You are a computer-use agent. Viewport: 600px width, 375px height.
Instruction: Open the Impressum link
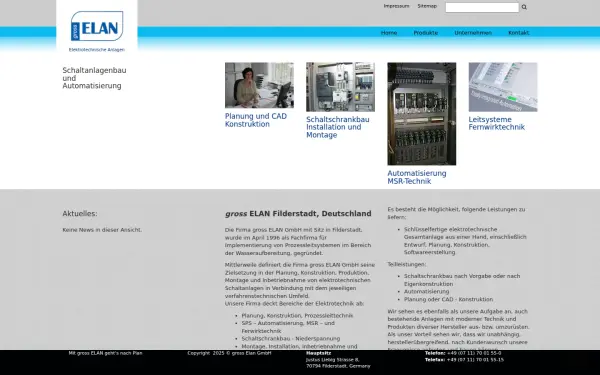point(396,6)
